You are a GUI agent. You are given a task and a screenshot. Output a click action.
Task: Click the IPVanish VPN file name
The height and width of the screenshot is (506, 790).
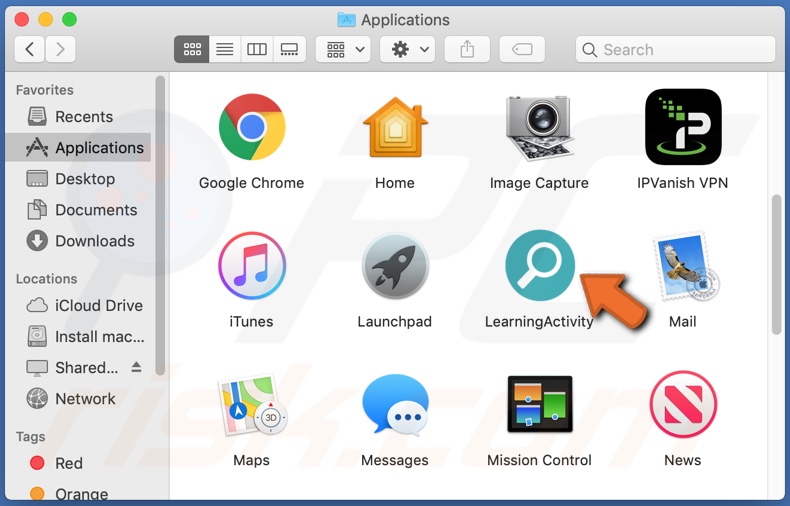683,183
